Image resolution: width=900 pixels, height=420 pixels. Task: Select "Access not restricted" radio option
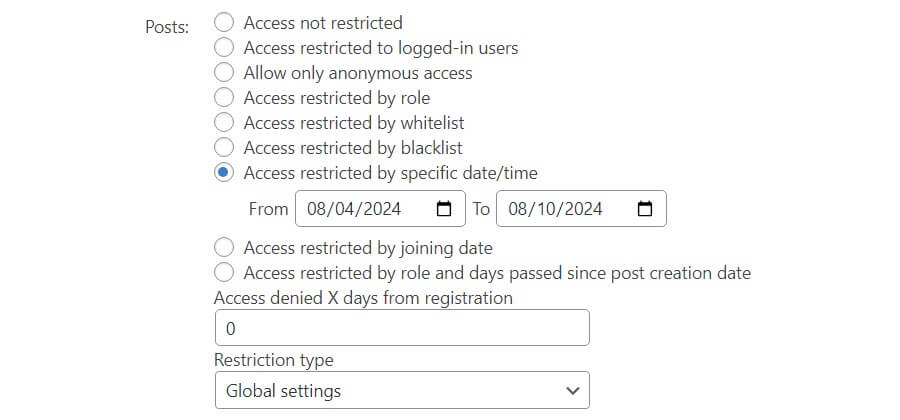coord(225,22)
